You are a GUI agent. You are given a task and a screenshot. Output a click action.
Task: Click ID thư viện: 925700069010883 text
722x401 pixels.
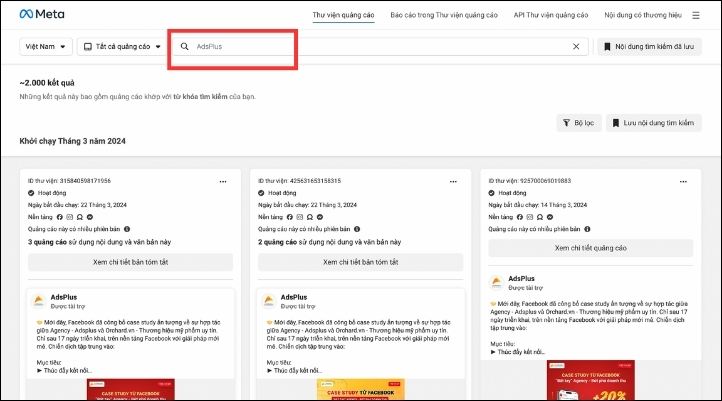coord(530,181)
